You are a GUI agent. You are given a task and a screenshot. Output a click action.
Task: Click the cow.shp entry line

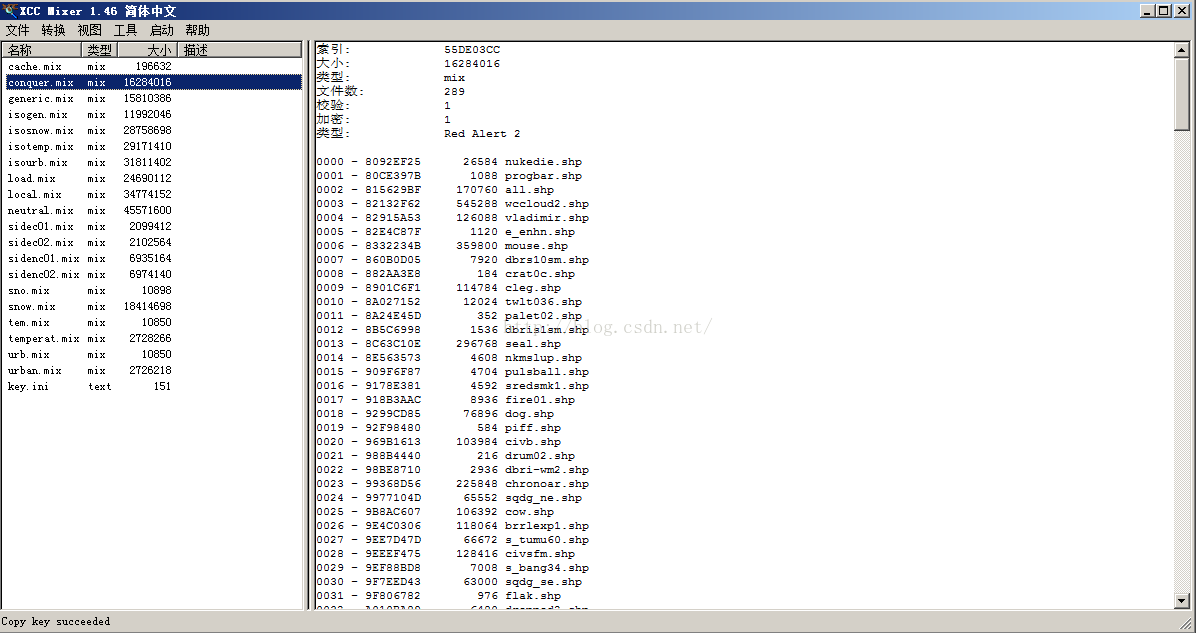436,512
